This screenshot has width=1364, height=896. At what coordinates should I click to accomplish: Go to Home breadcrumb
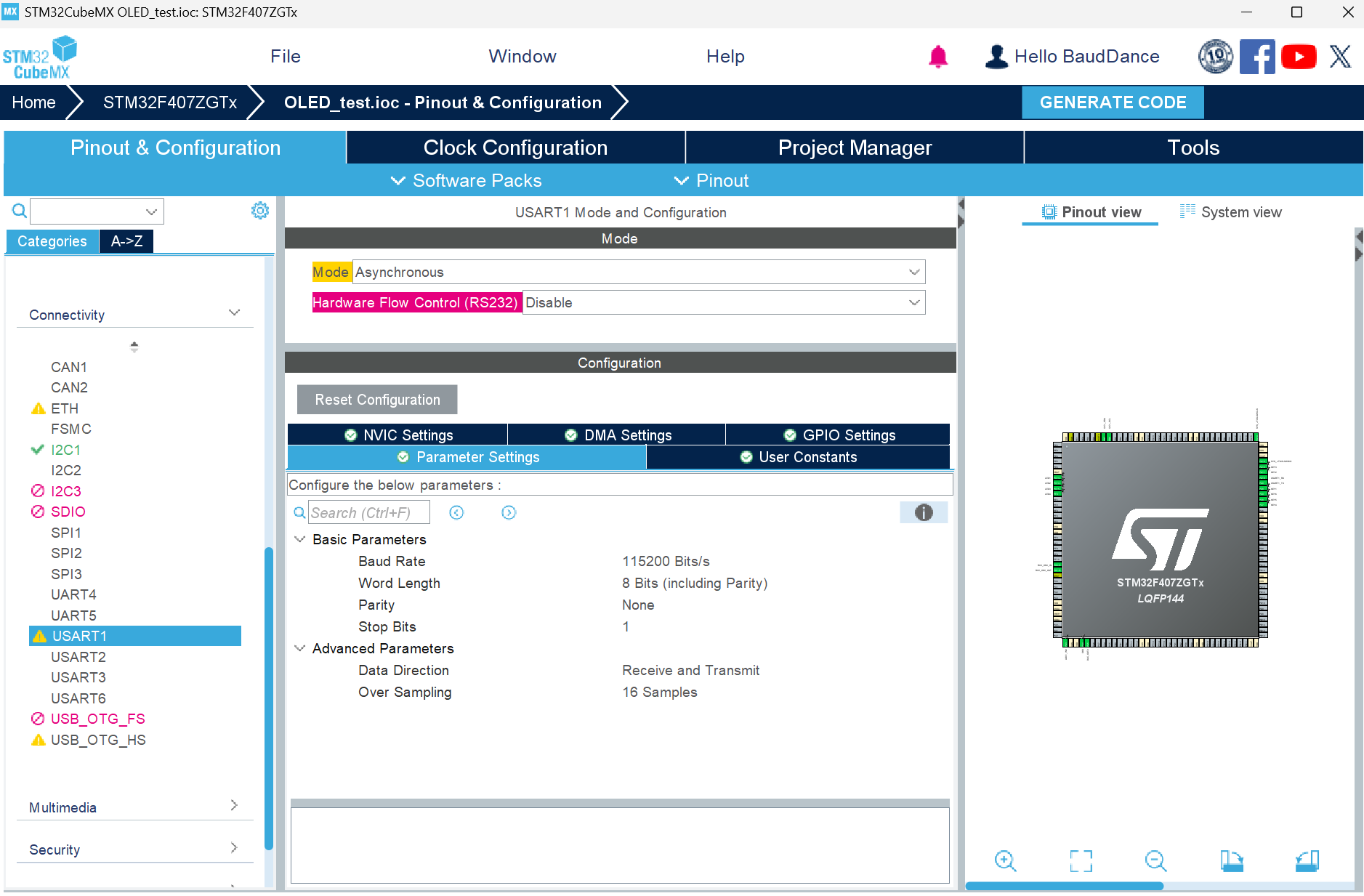[x=33, y=102]
